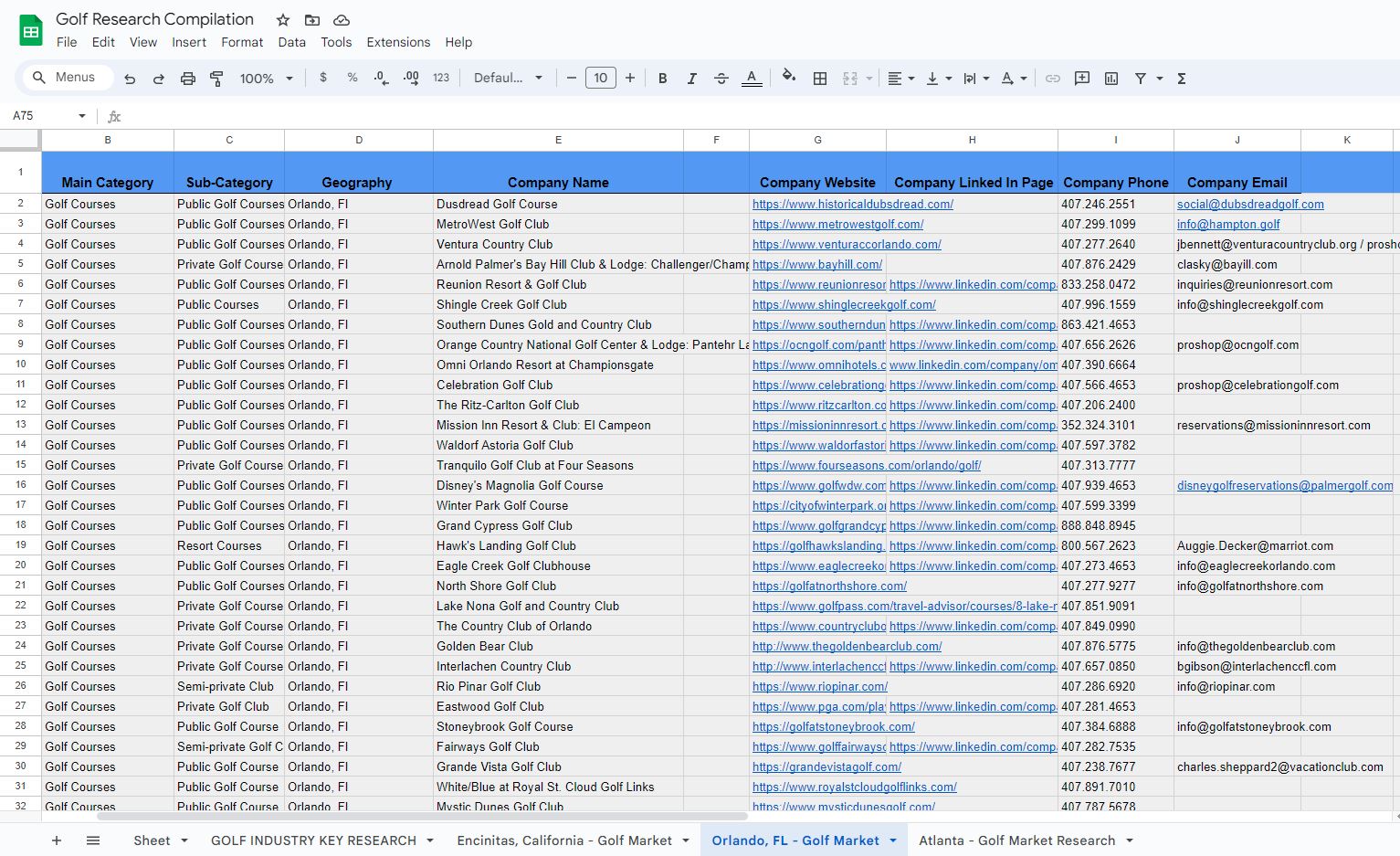Open vertical align dropdown
Screen dimensions: 1400x856
[939, 79]
